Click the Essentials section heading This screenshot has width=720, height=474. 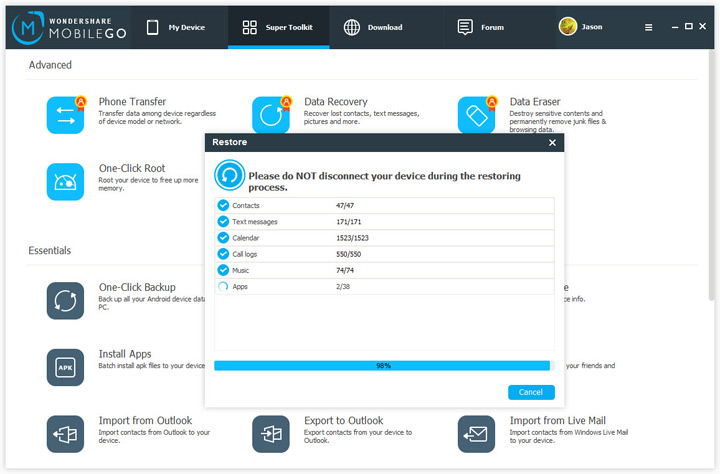point(50,250)
